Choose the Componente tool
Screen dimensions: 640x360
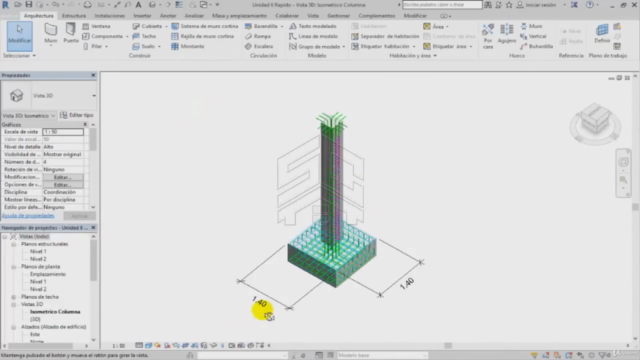103,36
